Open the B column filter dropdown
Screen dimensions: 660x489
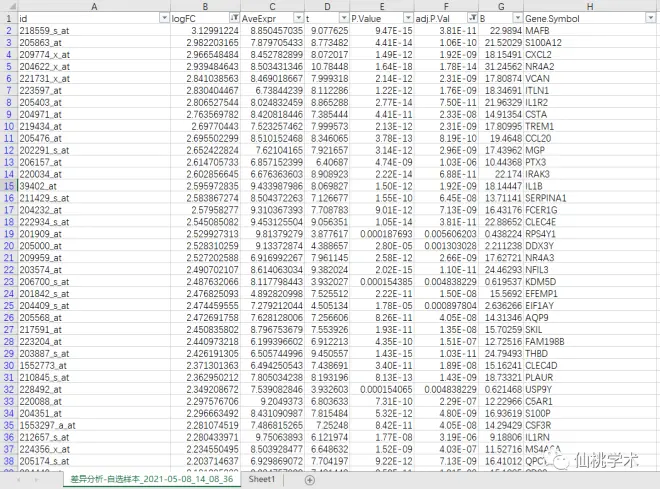(518, 18)
